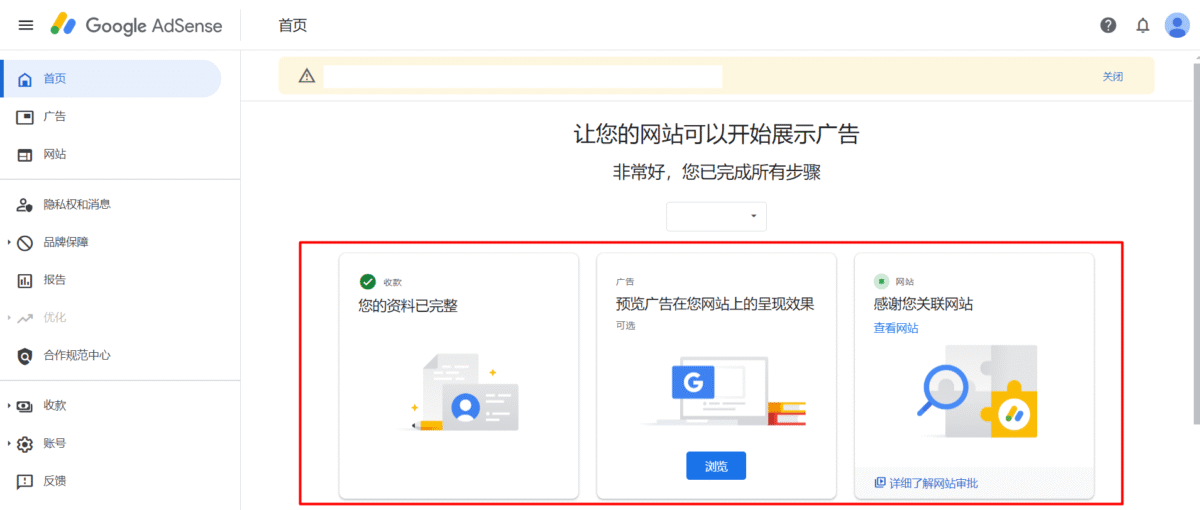
Task: Click the blue 浏览 button
Action: click(x=716, y=466)
